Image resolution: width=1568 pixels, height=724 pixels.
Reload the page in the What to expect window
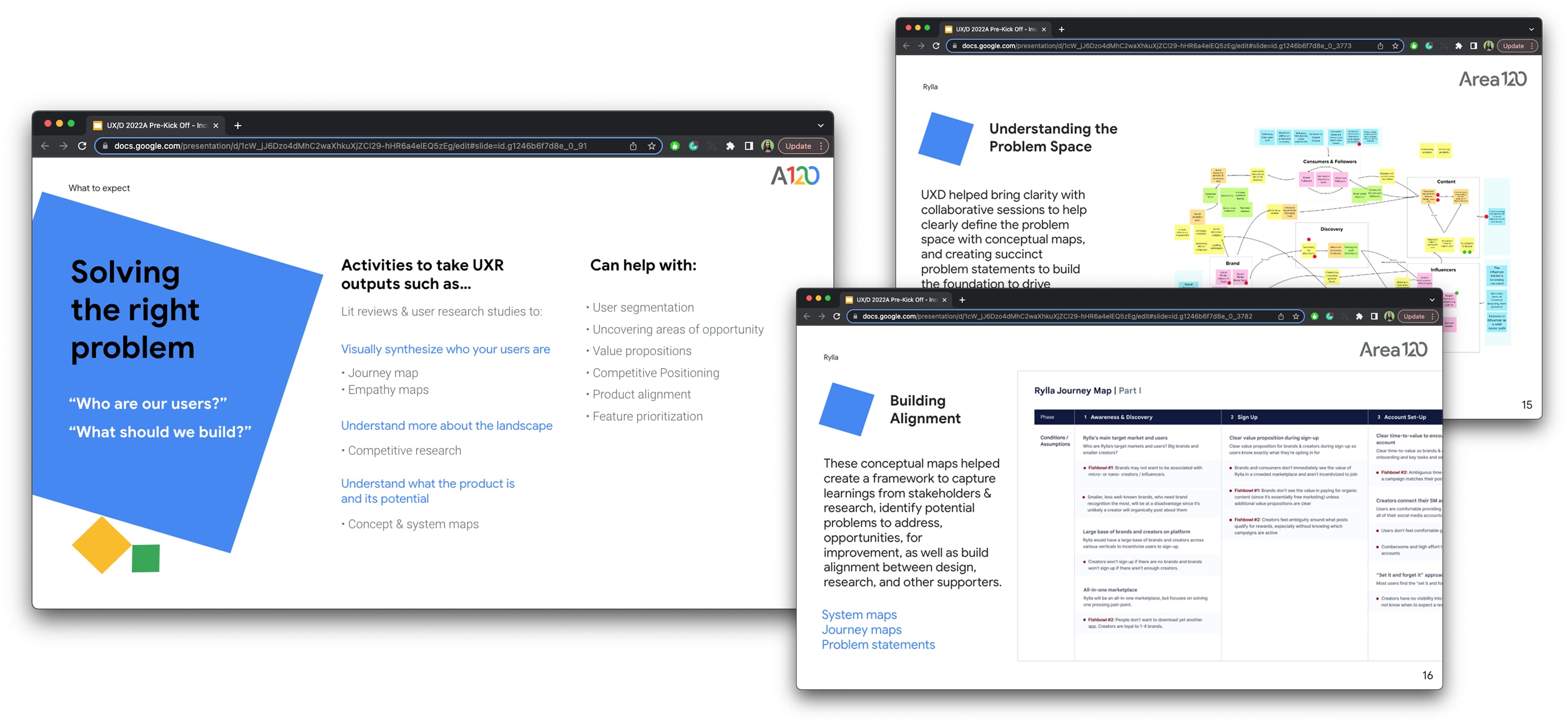pos(82,146)
